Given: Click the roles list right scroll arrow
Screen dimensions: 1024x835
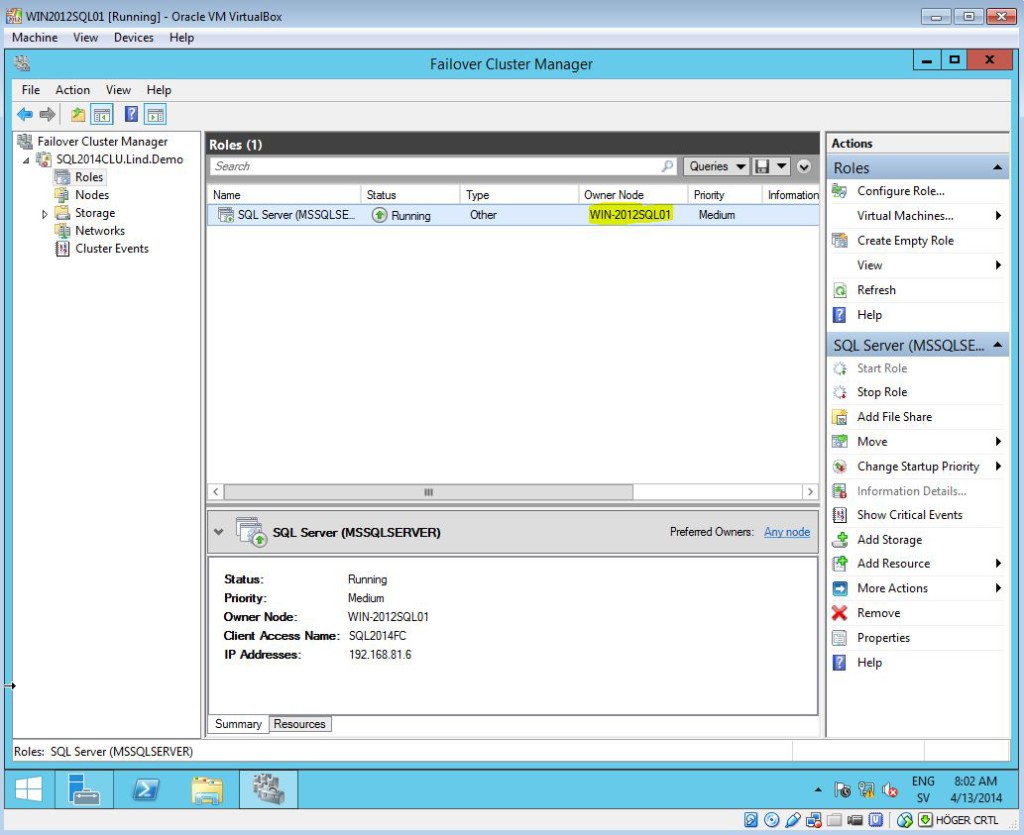Looking at the screenshot, I should 810,492.
